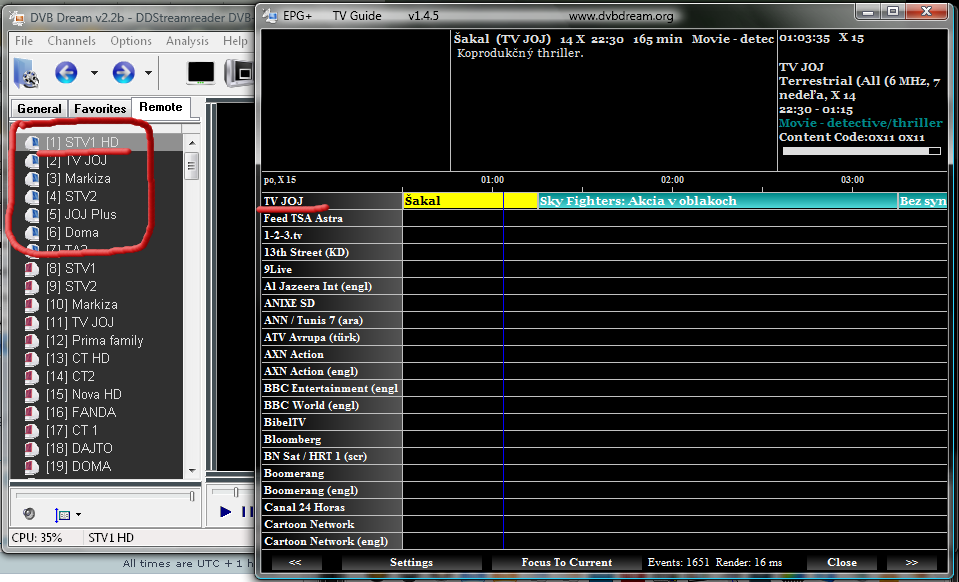Image resolution: width=959 pixels, height=582 pixels.
Task: Click Bloomberg row in EPG guide
Action: 331,439
